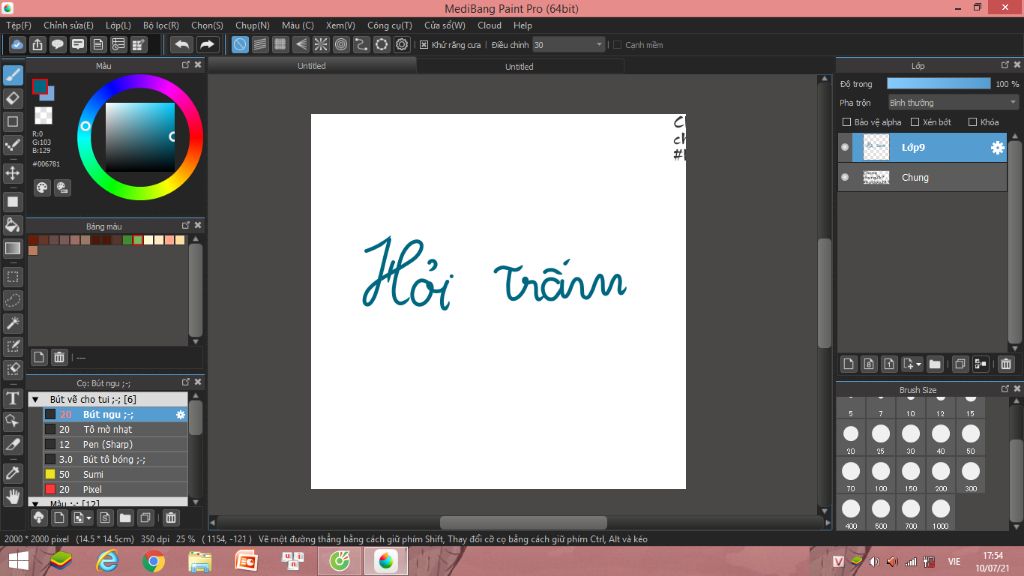Select the Hand tool
The image size is (1024, 576).
(13, 497)
